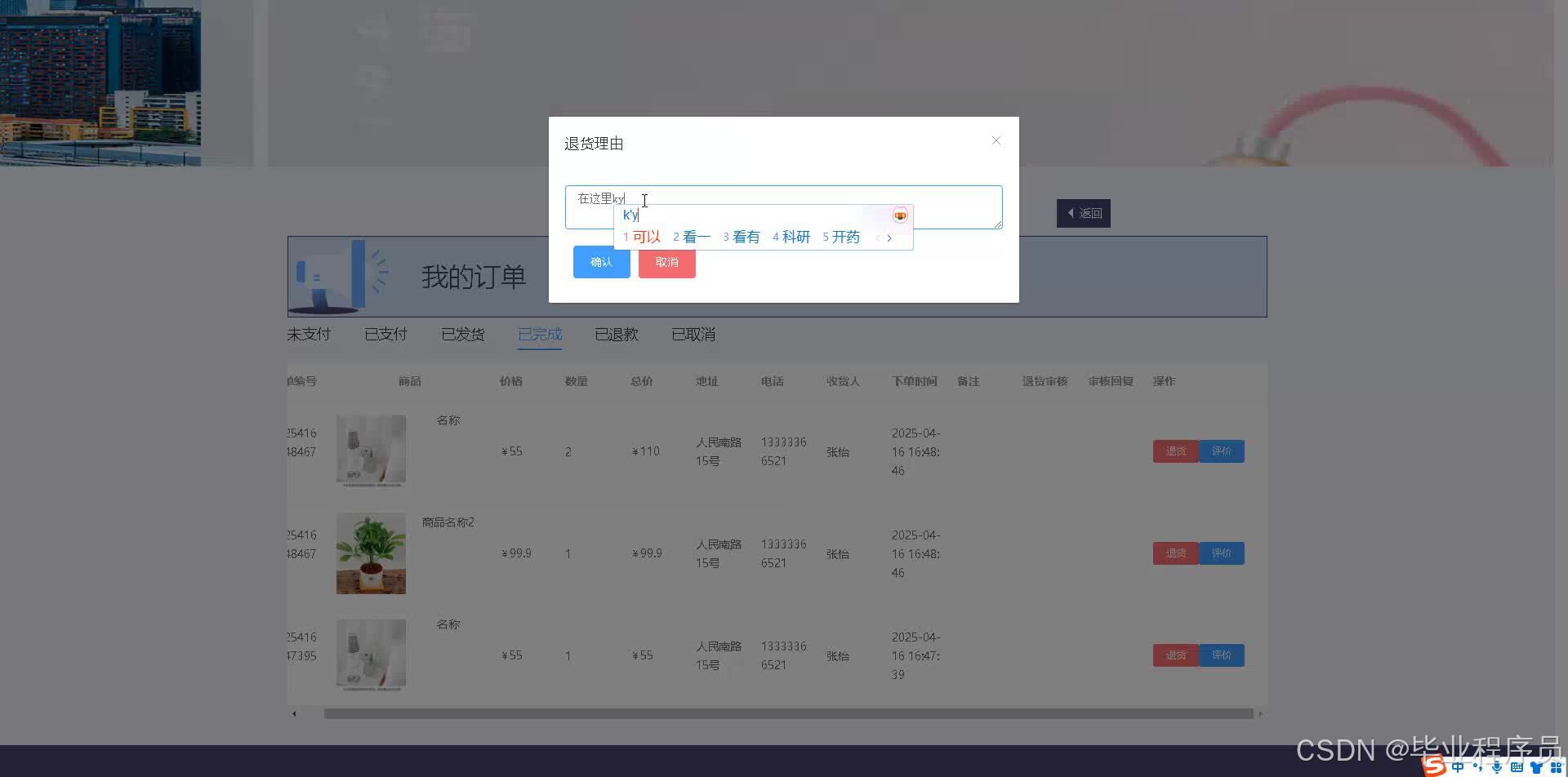Open Sogou skin shirt icon
This screenshot has width=1568, height=777.
point(1536,767)
